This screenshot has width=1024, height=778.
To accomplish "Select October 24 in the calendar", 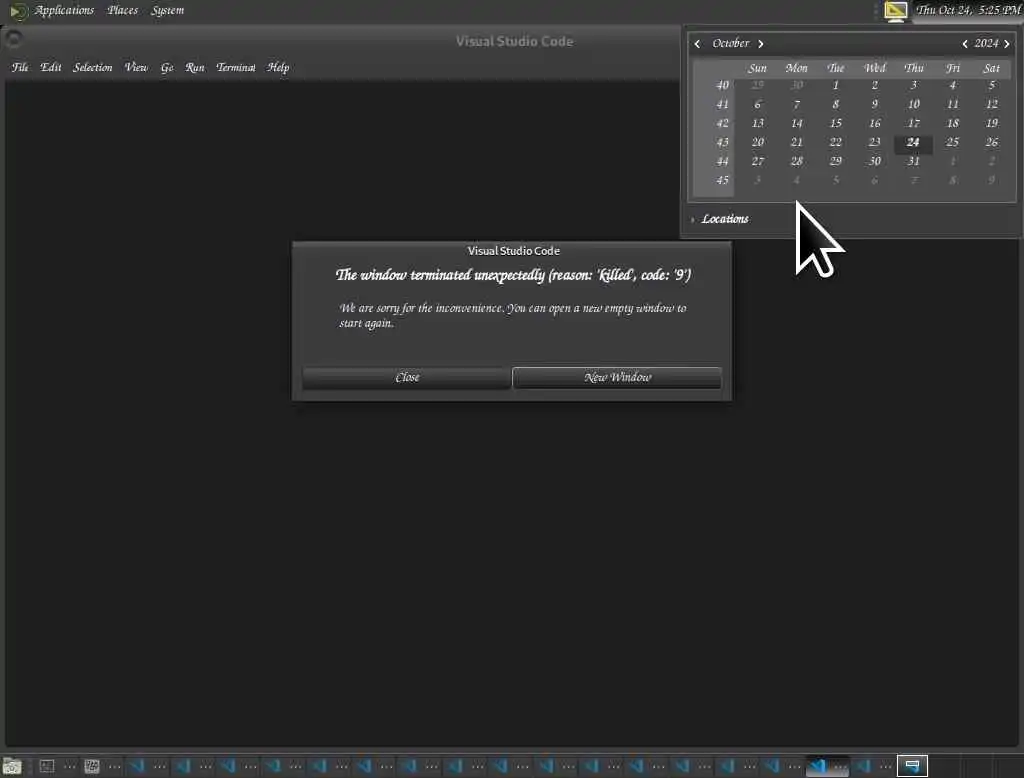I will click(x=913, y=142).
